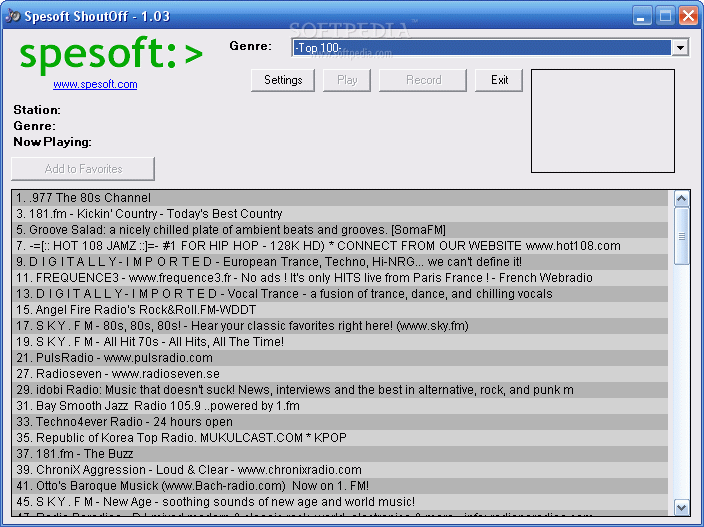Image resolution: width=704 pixels, height=527 pixels.
Task: Click the station list scroll up arrow
Action: click(682, 198)
